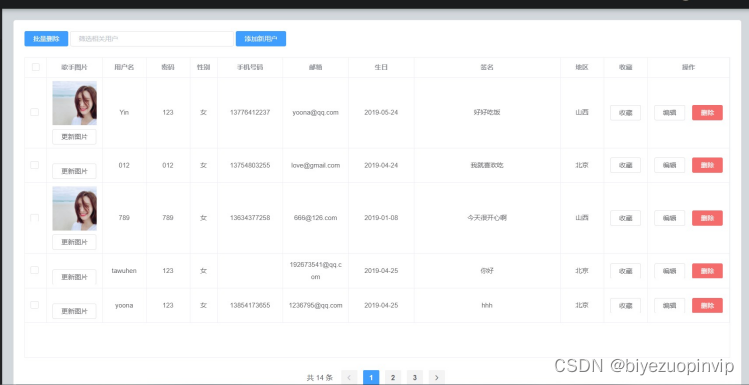Open favorites for user Yin
The height and width of the screenshot is (385, 749).
tap(625, 113)
